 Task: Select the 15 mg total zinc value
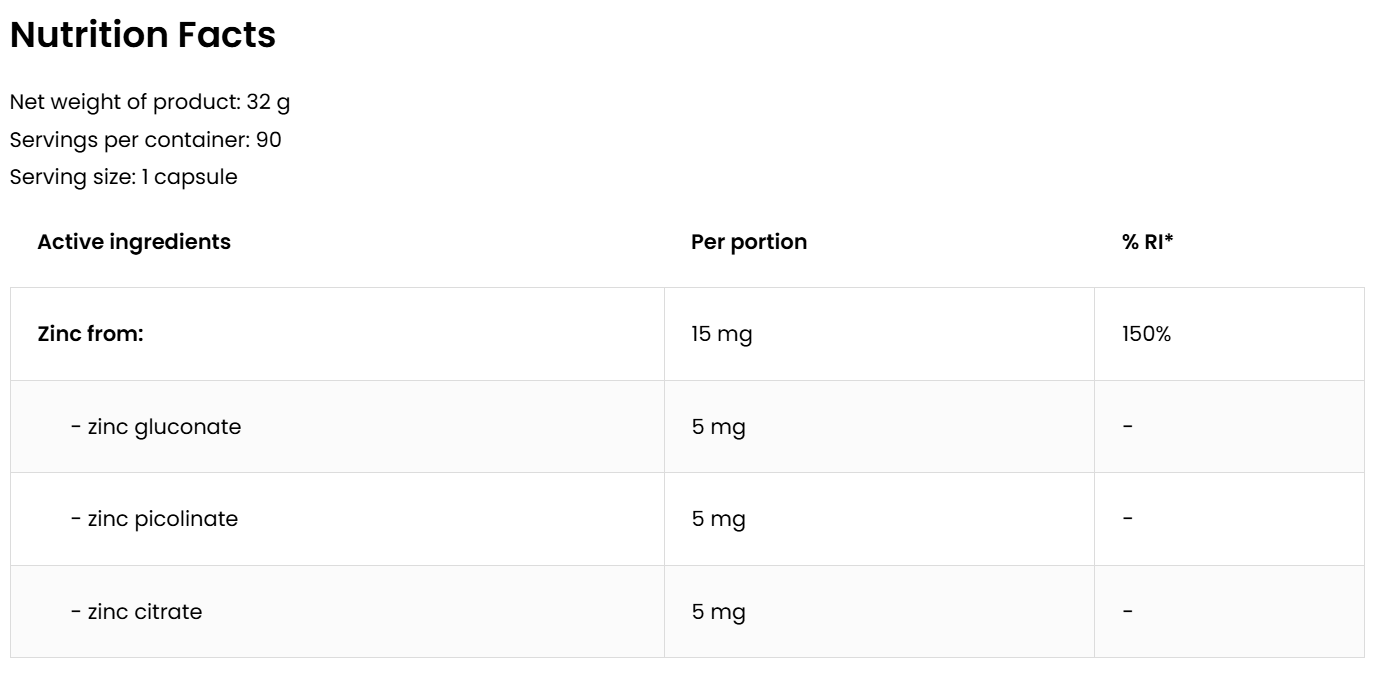tap(722, 334)
